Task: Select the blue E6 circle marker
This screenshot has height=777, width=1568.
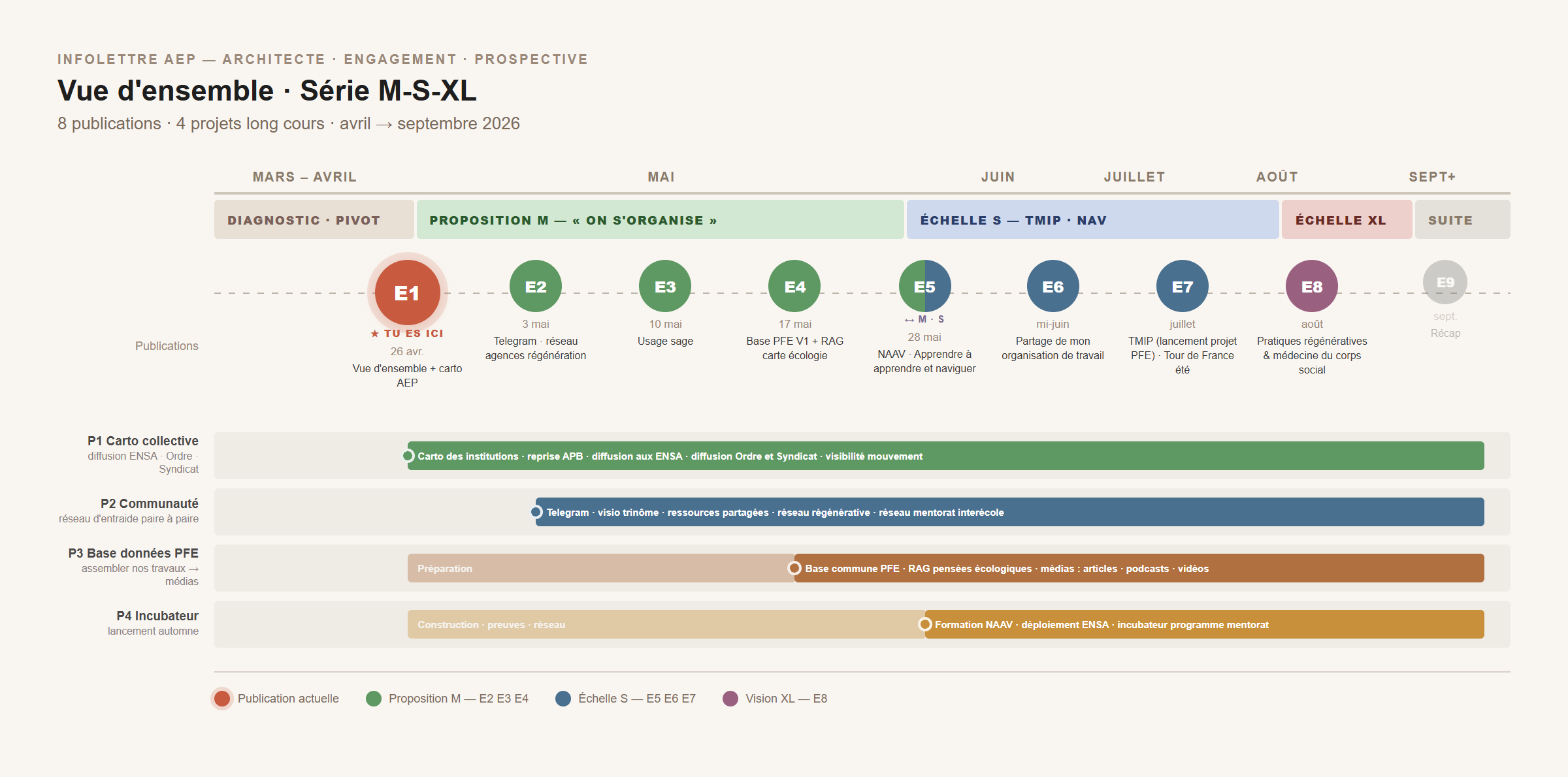Action: pyautogui.click(x=1053, y=286)
